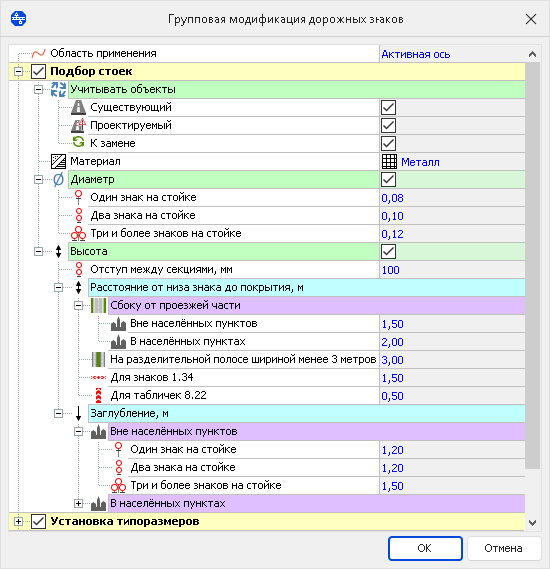Expand the В населённых пунктах node
This screenshot has height=569, width=550.
[78, 504]
